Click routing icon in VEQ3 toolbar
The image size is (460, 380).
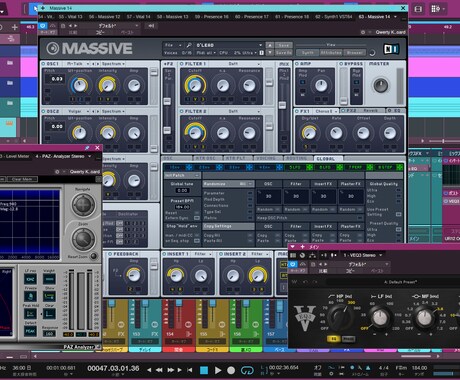coord(313,255)
